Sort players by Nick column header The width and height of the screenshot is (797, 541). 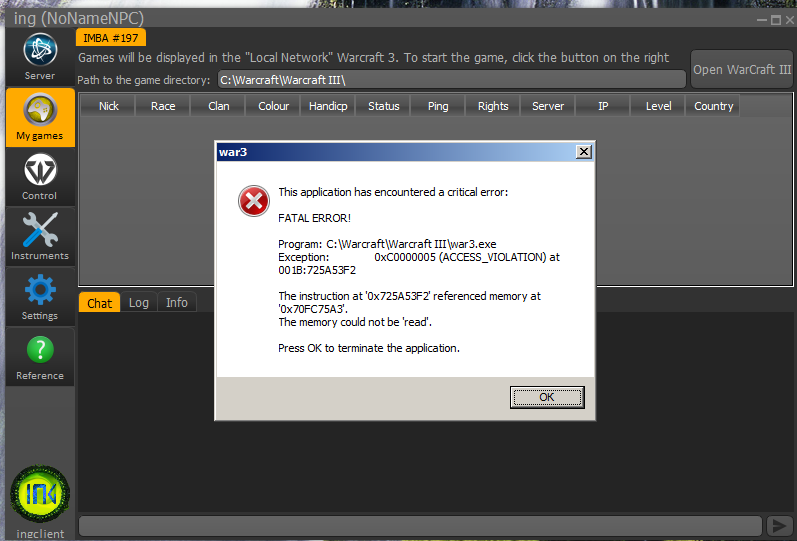tap(109, 106)
